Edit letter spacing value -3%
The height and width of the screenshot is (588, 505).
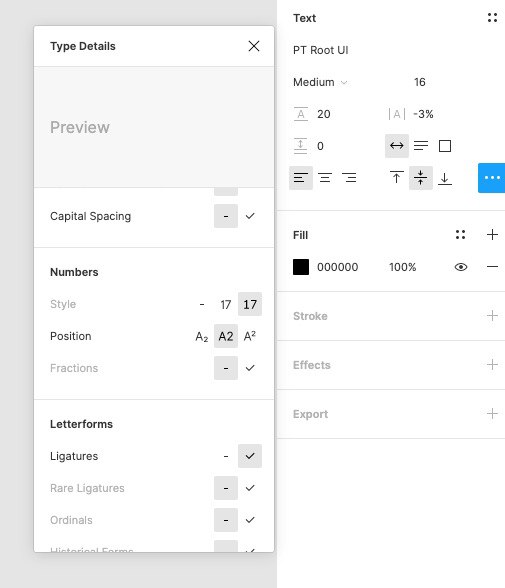pos(423,114)
